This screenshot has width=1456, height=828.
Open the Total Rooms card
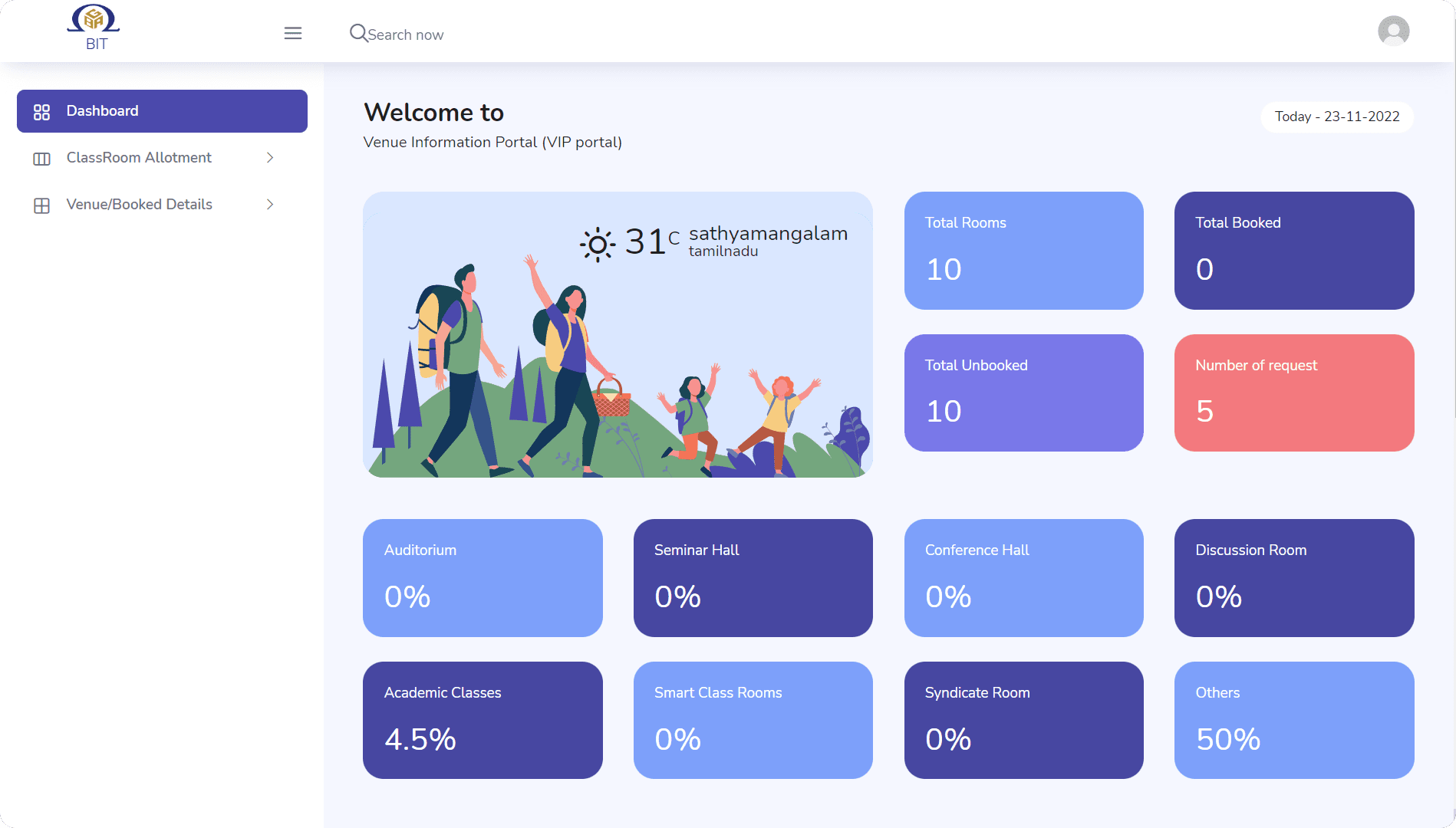click(x=1023, y=251)
